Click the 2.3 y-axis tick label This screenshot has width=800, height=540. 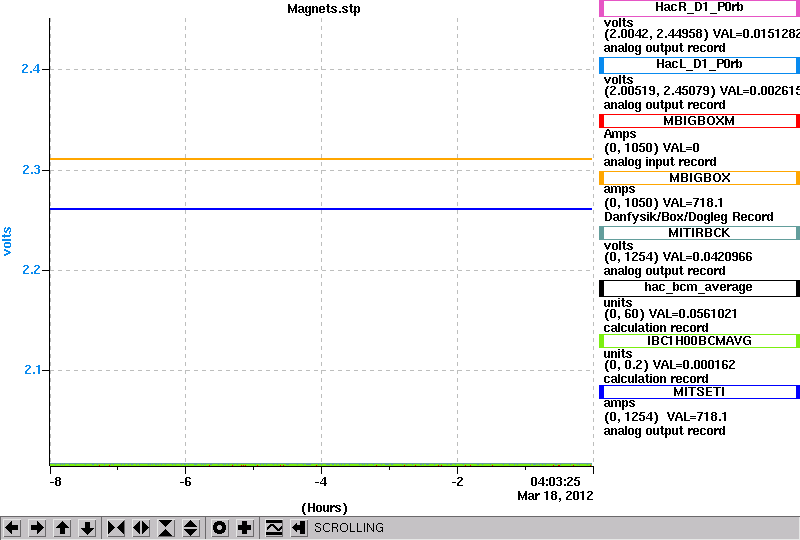(31, 169)
